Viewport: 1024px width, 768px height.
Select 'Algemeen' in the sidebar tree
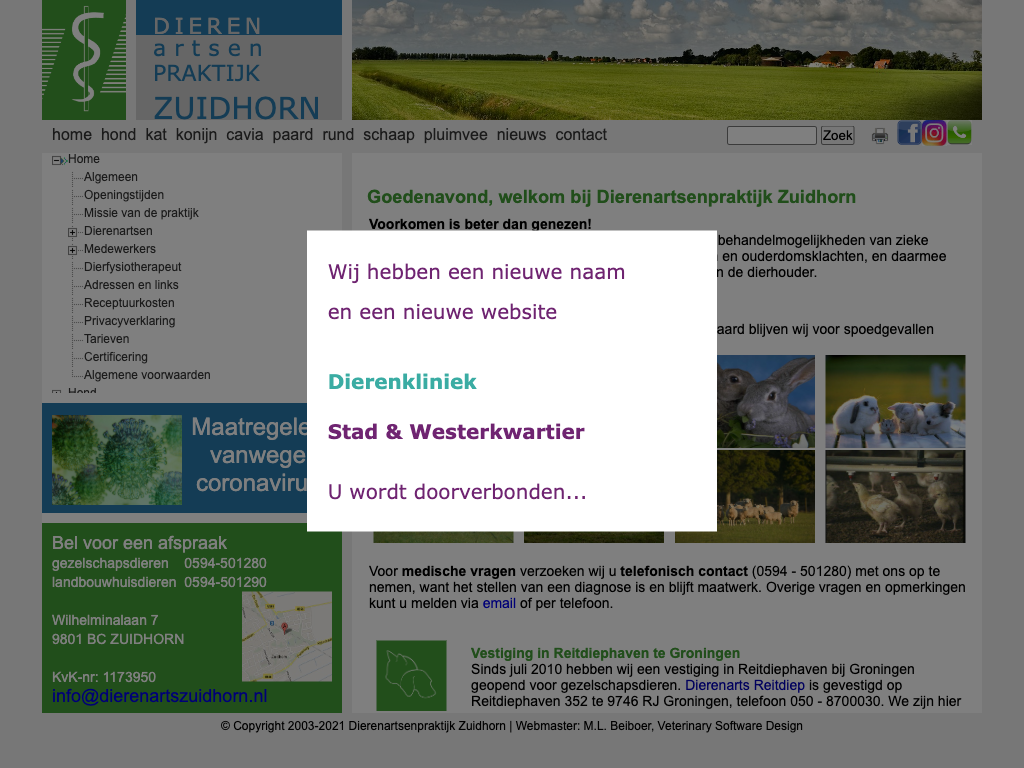tap(110, 177)
